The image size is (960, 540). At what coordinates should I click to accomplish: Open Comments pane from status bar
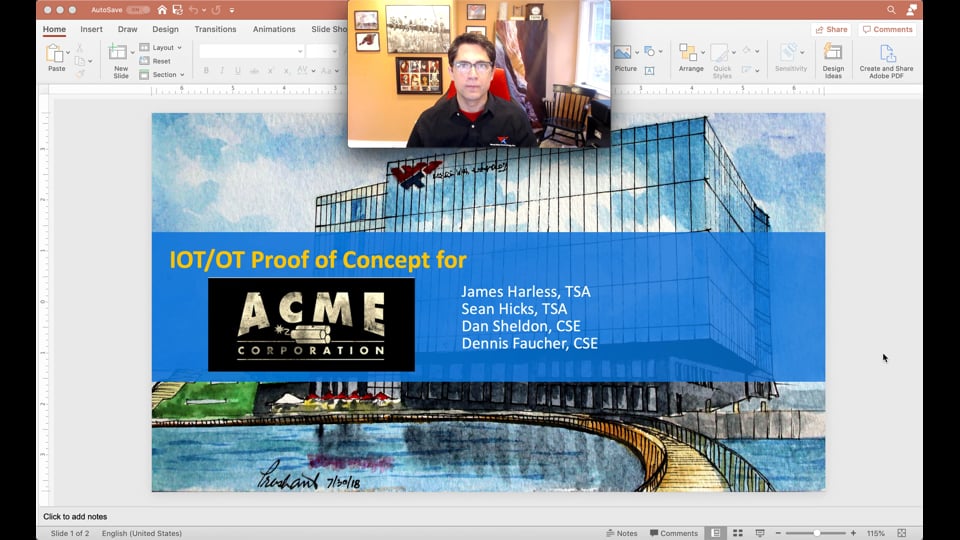[x=673, y=533]
